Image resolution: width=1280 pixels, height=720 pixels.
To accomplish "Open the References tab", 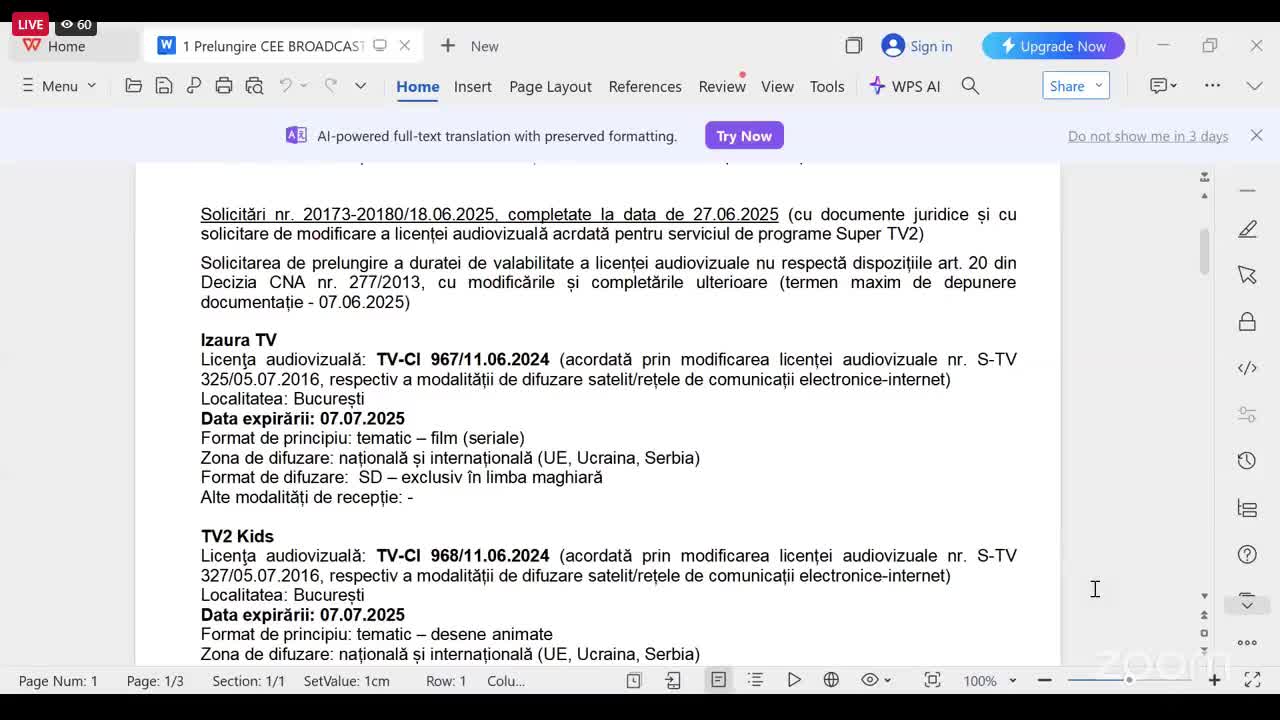I will [645, 86].
